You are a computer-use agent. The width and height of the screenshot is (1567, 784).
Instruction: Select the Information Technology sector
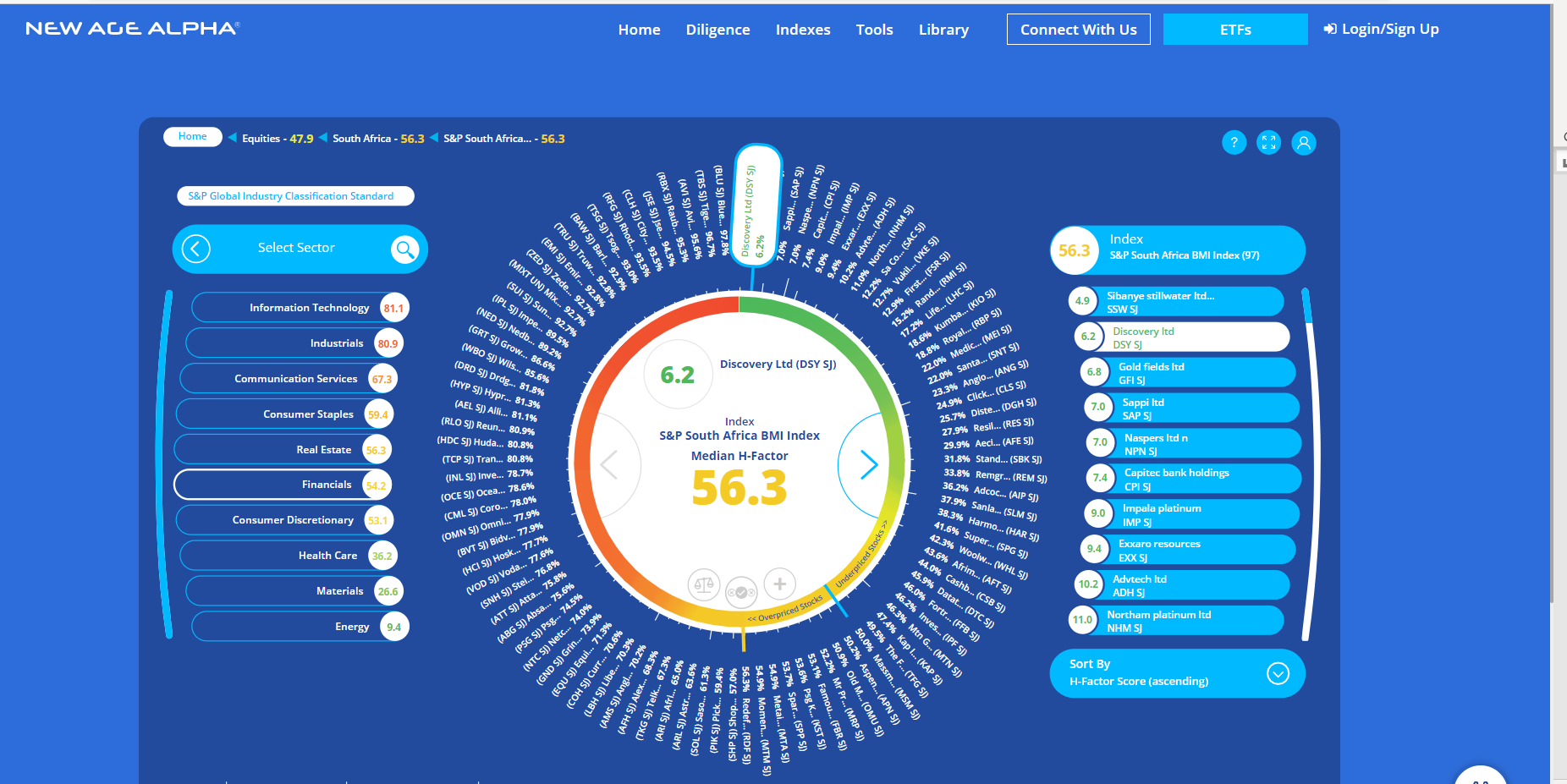tap(300, 308)
